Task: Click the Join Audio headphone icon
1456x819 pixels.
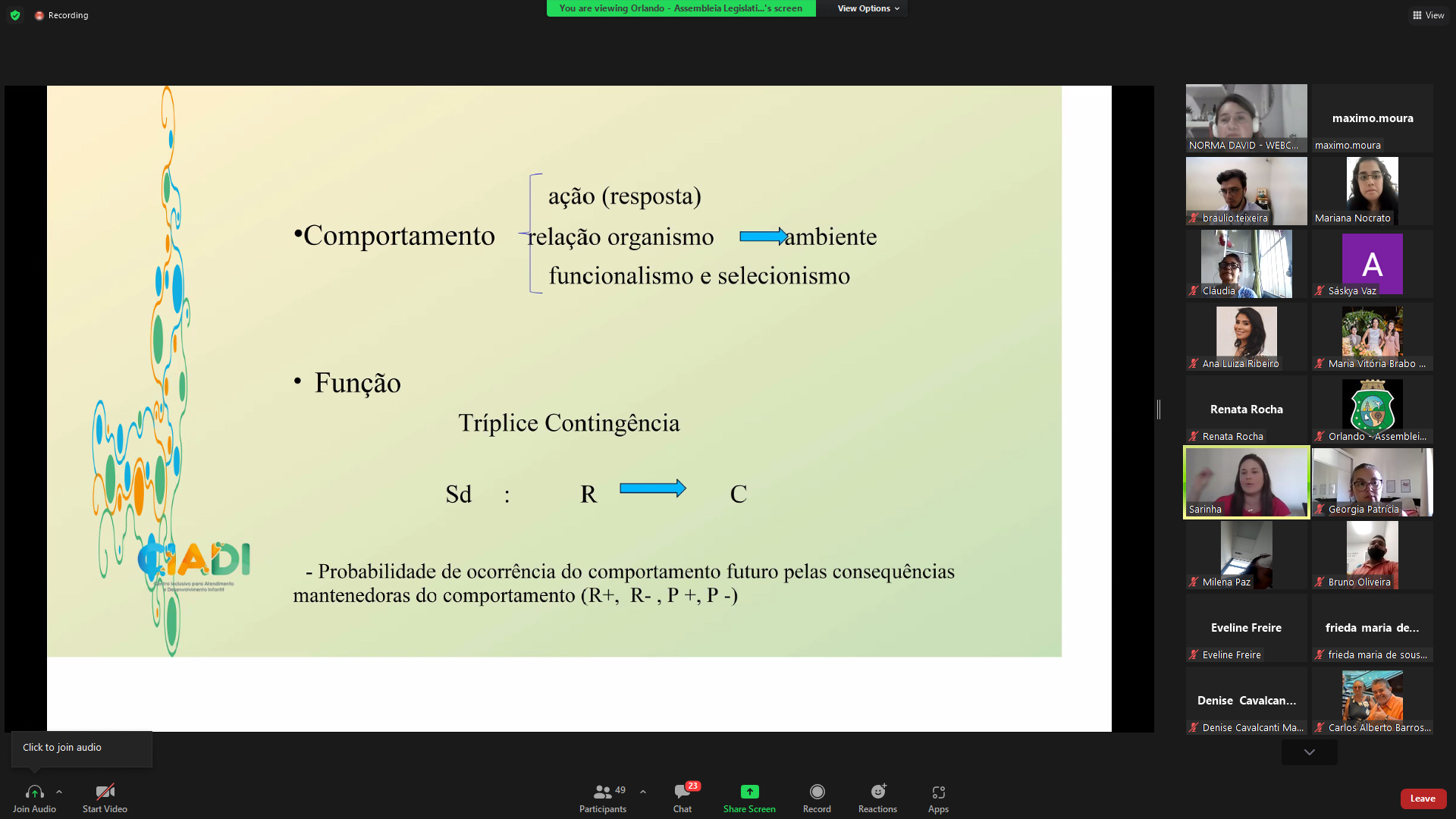Action: click(x=34, y=792)
